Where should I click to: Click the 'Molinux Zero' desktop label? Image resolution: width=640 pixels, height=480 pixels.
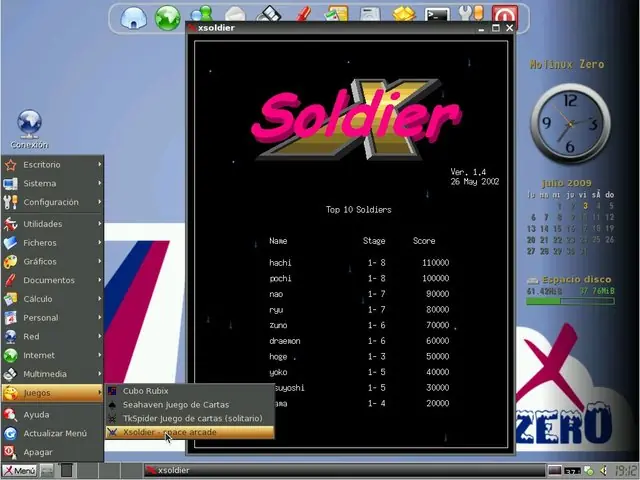[x=567, y=64]
